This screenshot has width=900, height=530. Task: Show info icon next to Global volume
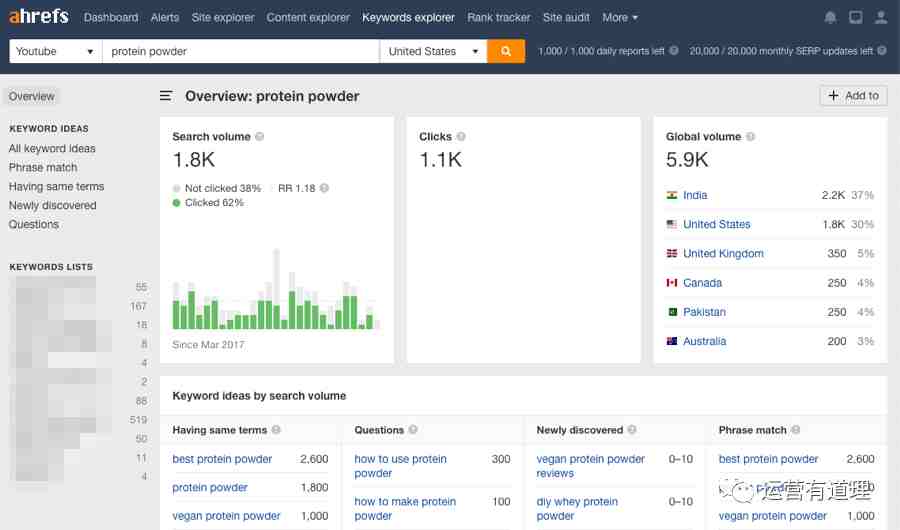tap(750, 137)
